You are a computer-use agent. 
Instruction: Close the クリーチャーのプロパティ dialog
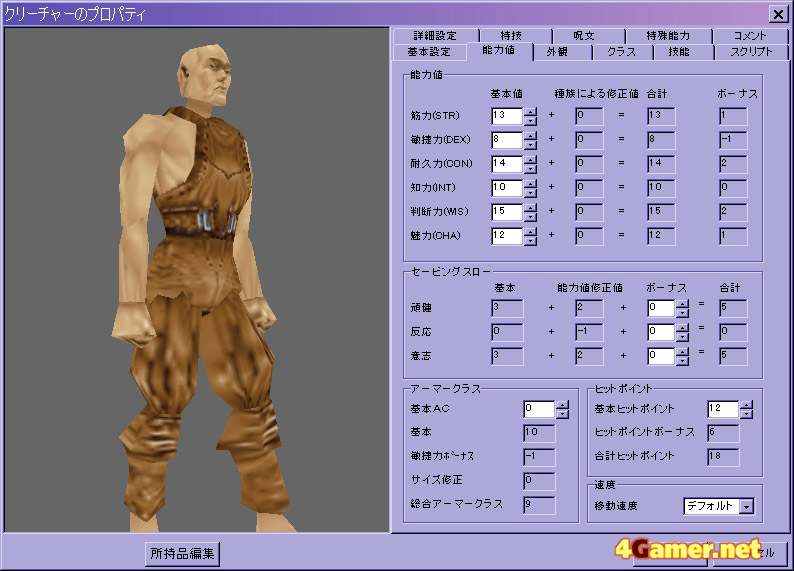click(778, 14)
